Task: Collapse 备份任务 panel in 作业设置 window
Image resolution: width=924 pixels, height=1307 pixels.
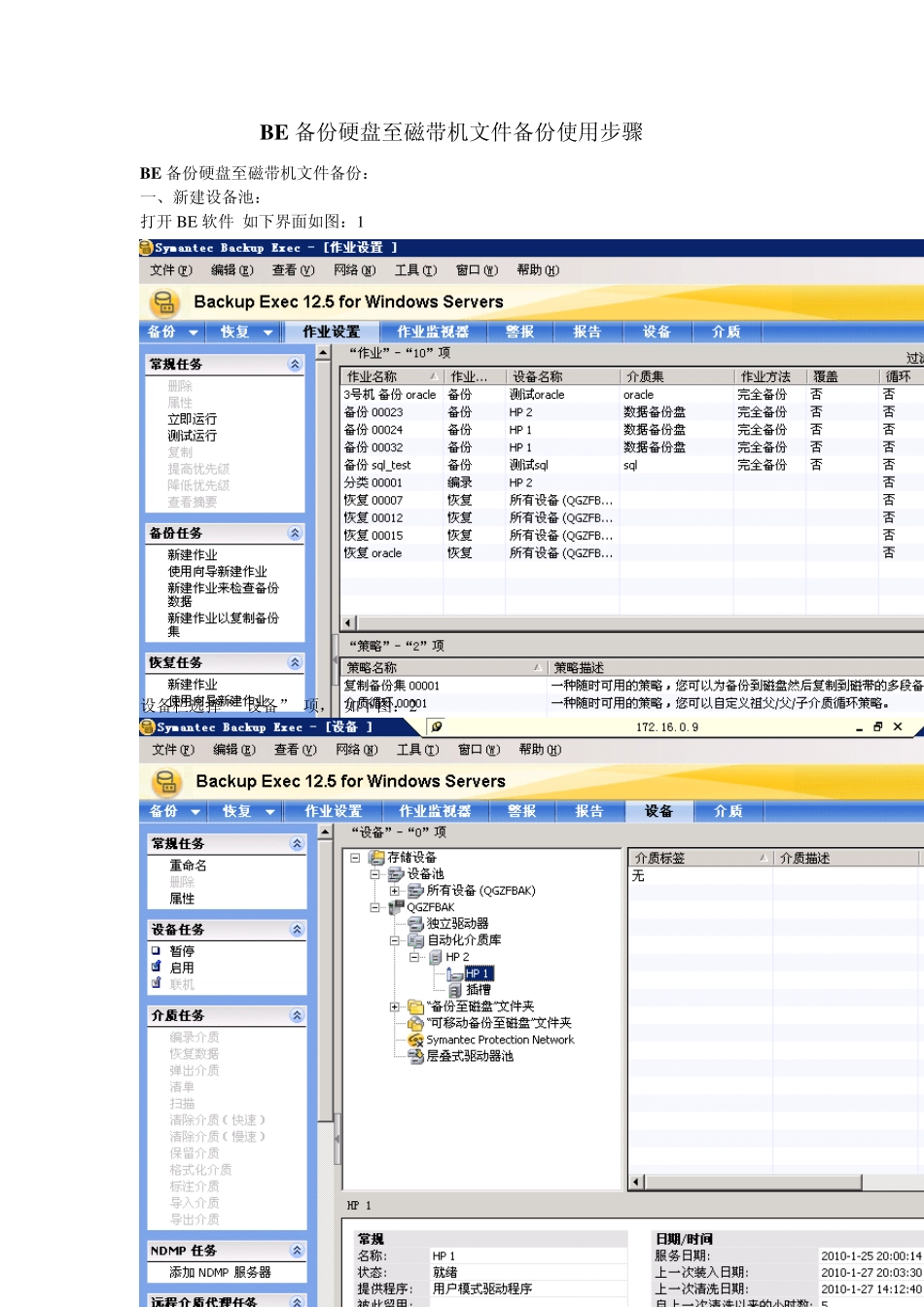Action: (295, 533)
